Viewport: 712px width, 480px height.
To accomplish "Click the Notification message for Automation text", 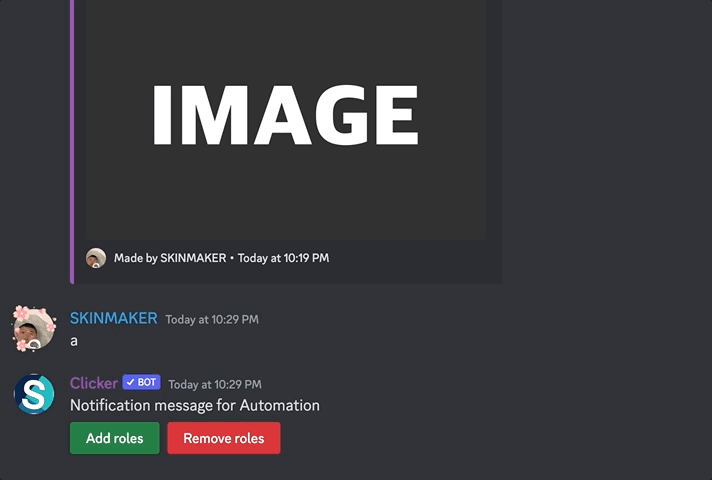I will click(194, 405).
